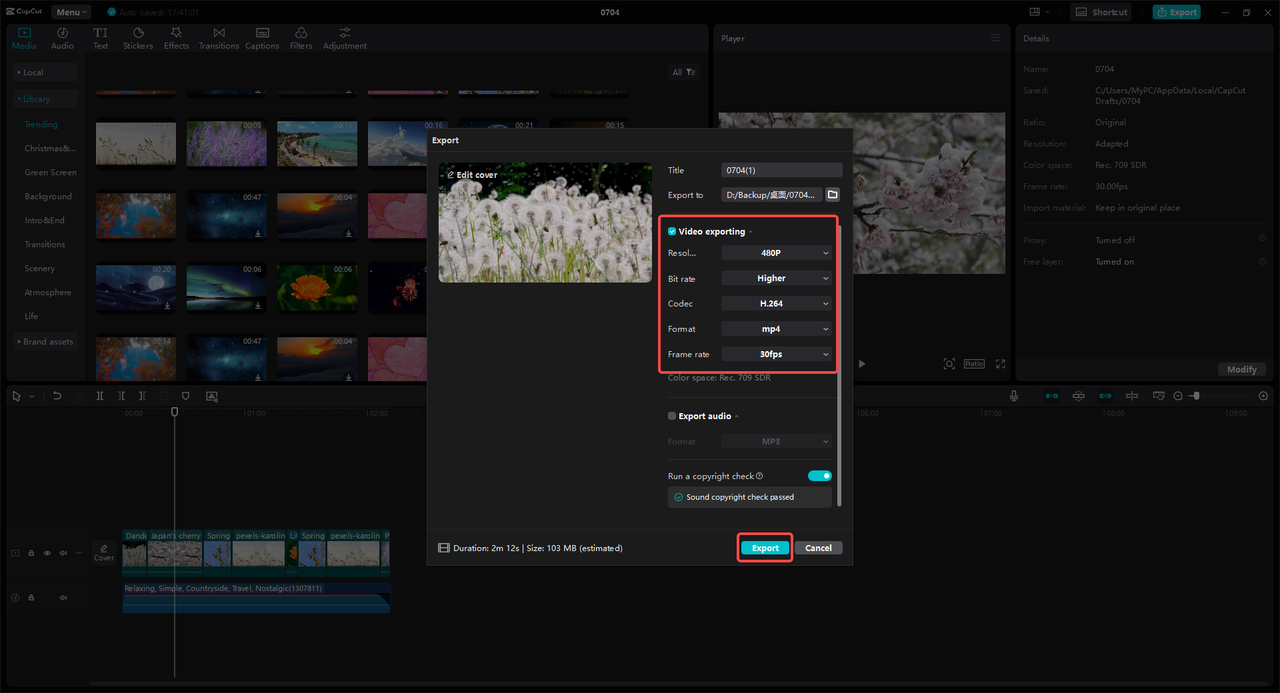Click the copyright check help icon

click(x=760, y=476)
